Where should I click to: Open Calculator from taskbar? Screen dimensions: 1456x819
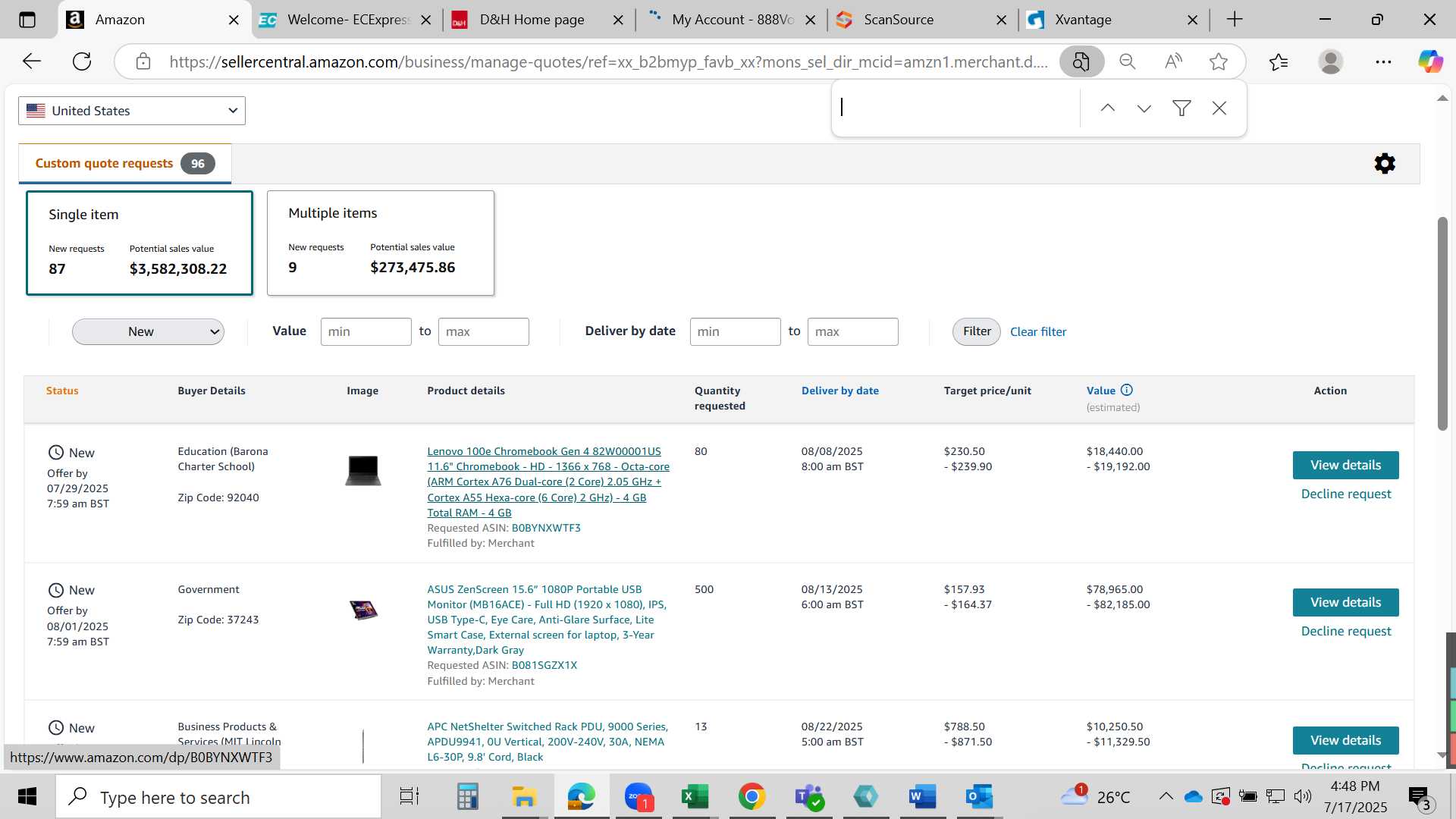[467, 797]
